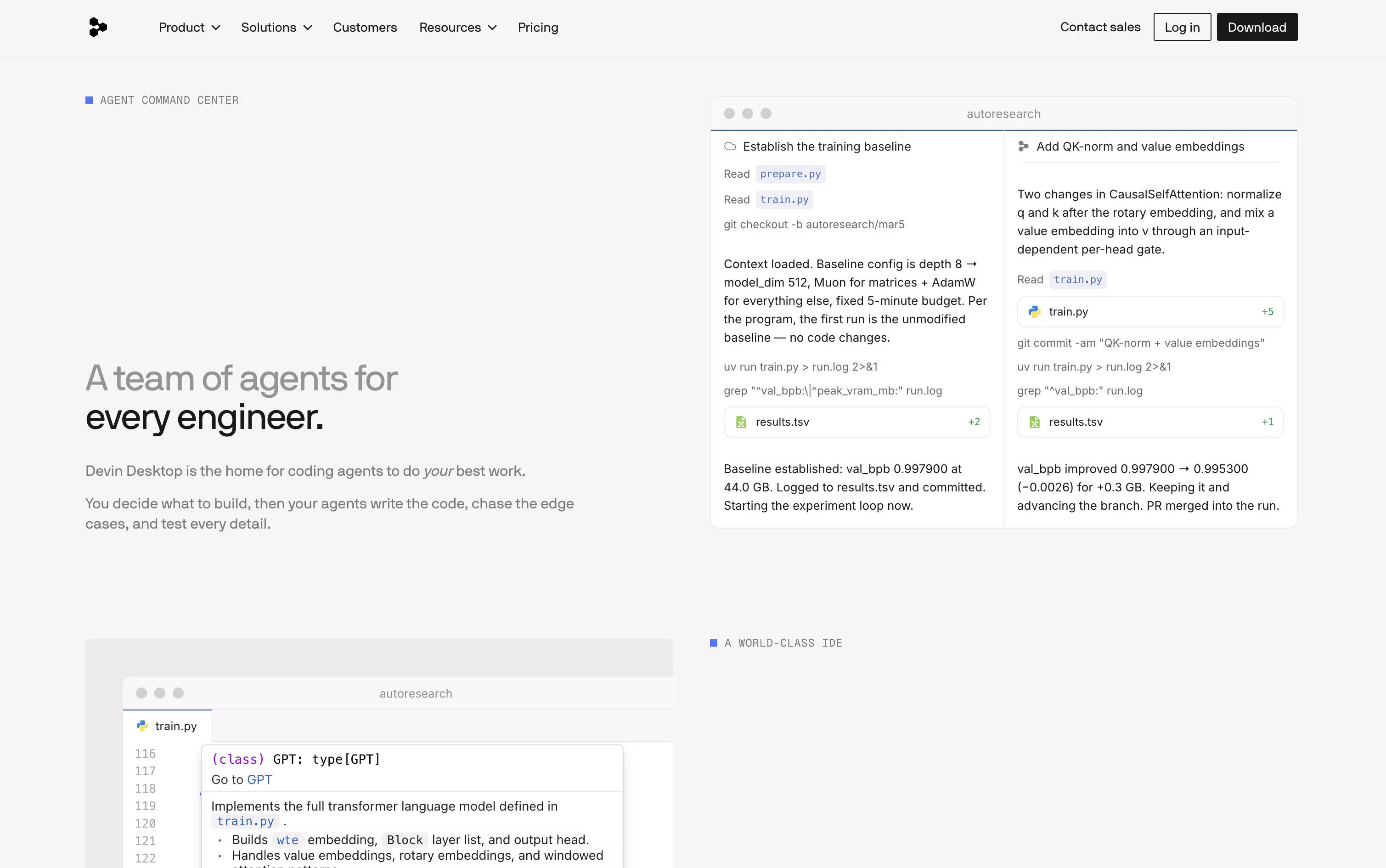This screenshot has width=1386, height=868.
Task: Open the Product menu
Action: point(189,28)
